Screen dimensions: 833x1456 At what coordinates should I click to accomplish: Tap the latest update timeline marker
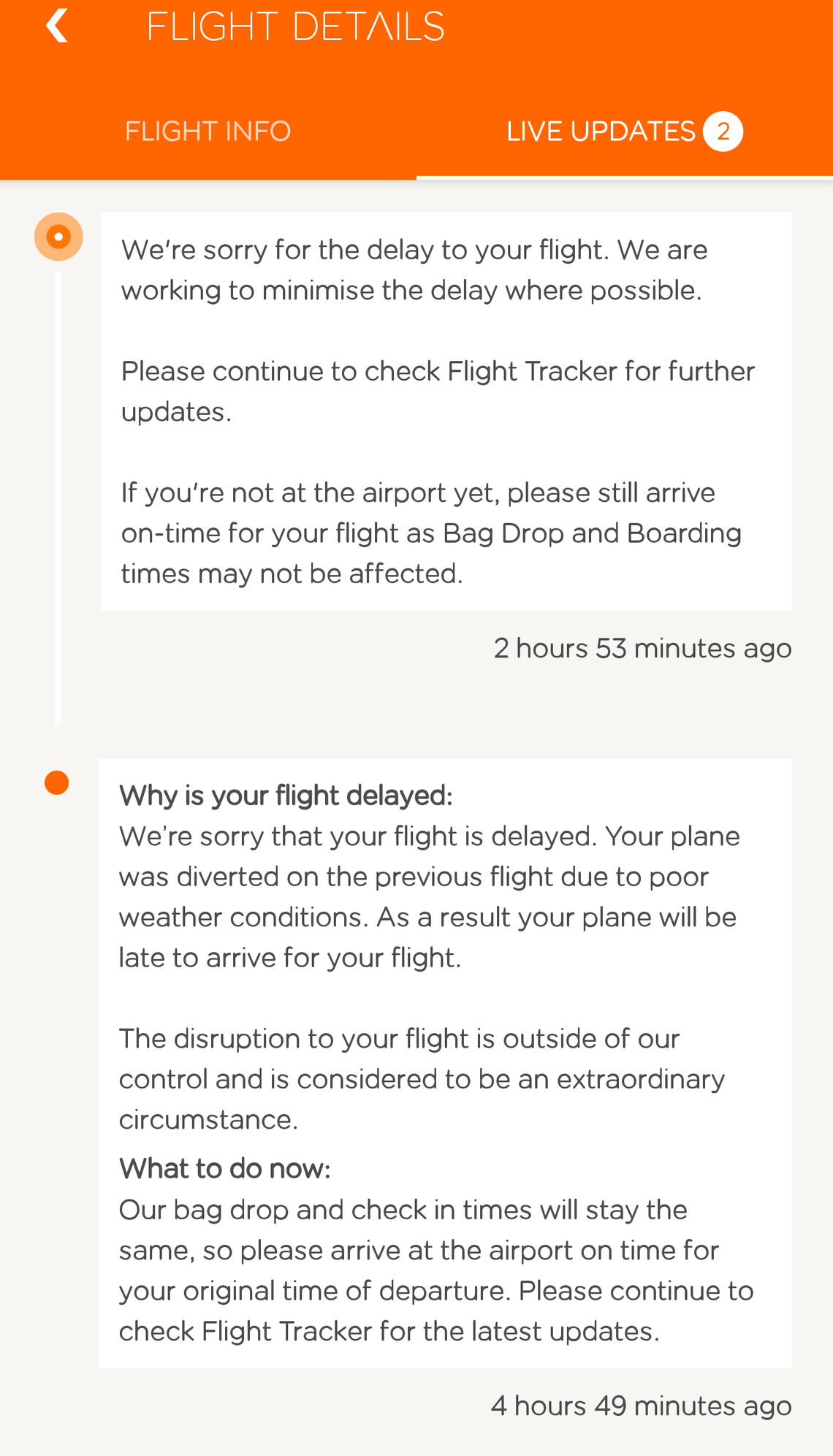tap(58, 237)
